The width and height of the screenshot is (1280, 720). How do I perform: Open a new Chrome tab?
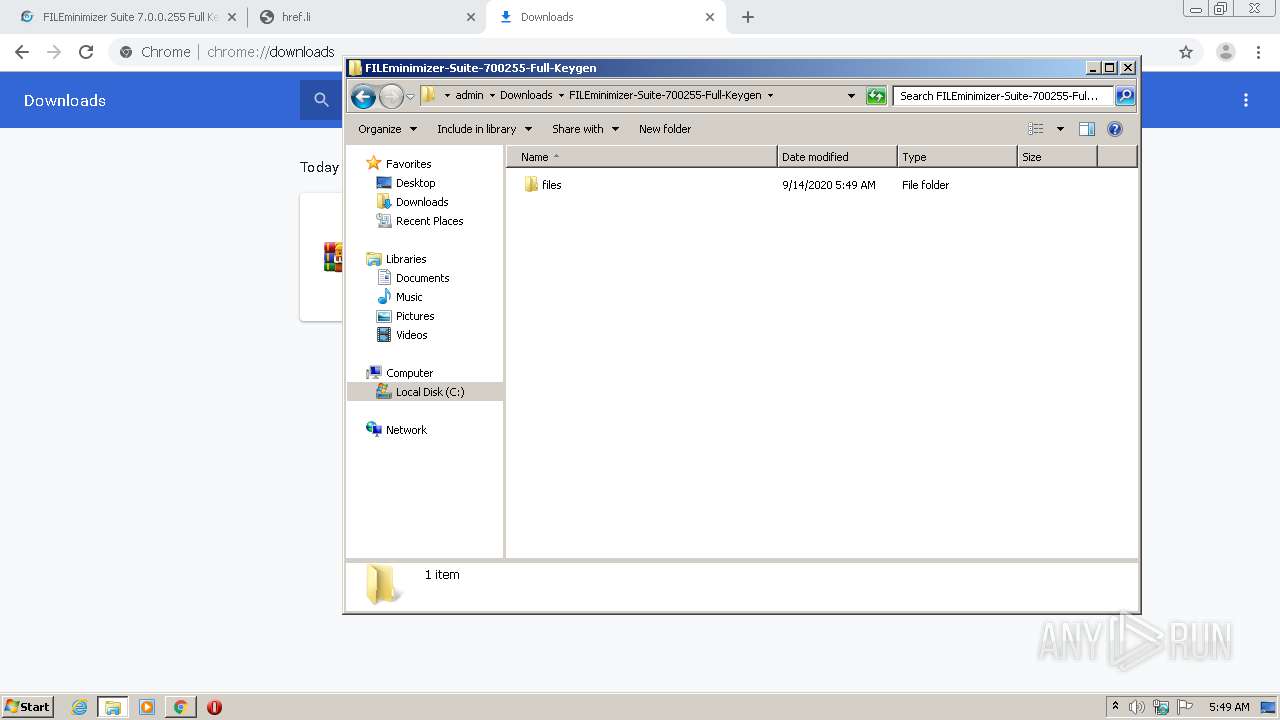(x=748, y=17)
